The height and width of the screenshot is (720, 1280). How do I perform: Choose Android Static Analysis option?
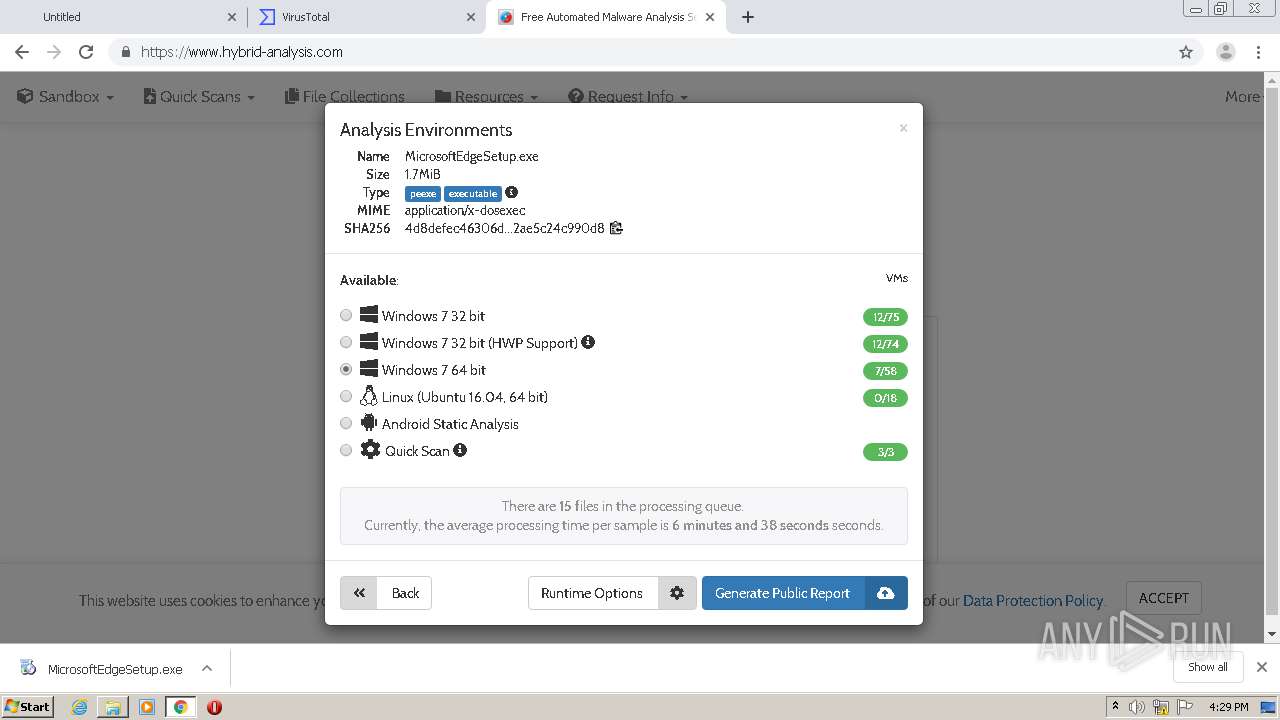point(346,423)
